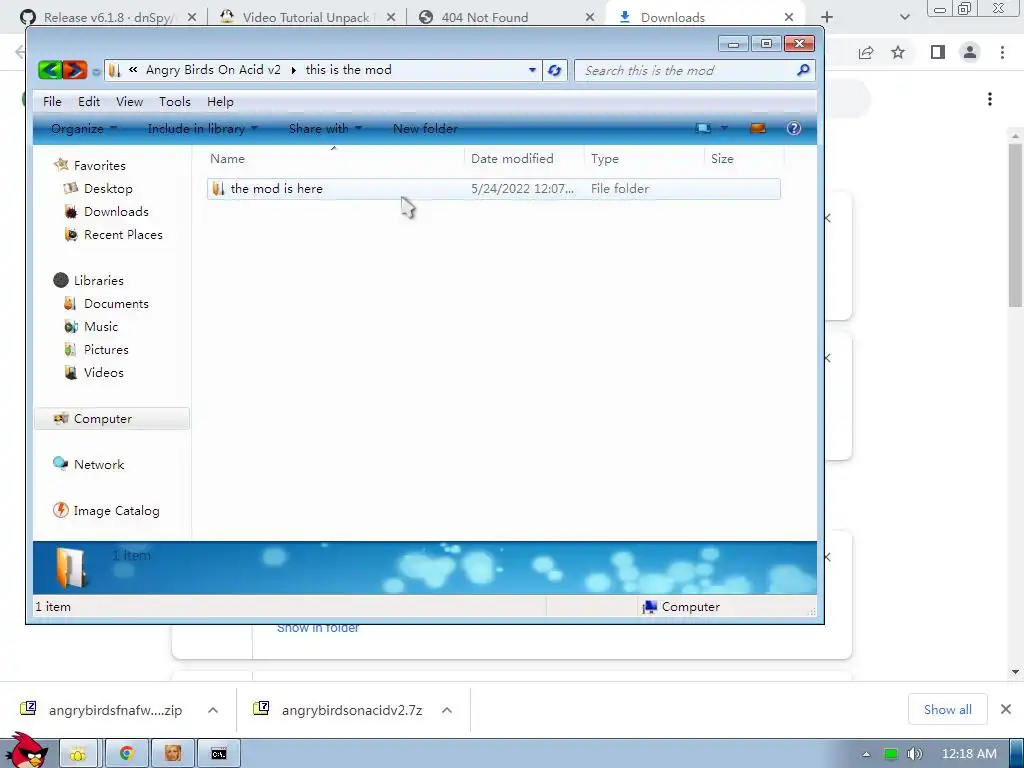This screenshot has width=1024, height=768.
Task: Click Show all downloads button
Action: click(948, 709)
